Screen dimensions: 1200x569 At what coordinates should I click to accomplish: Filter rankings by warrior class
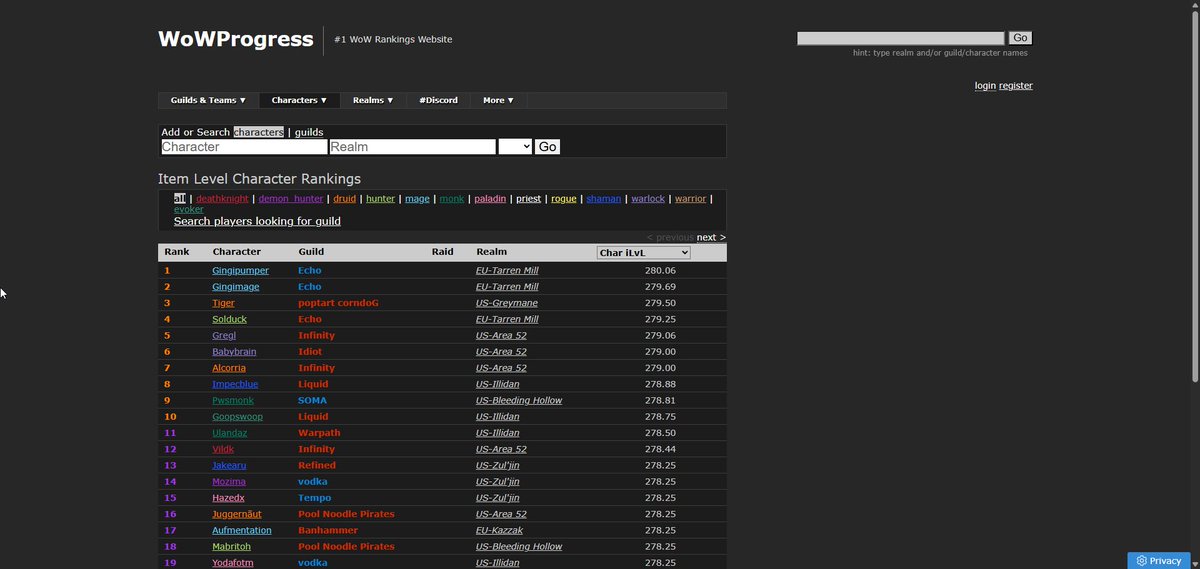coord(690,199)
